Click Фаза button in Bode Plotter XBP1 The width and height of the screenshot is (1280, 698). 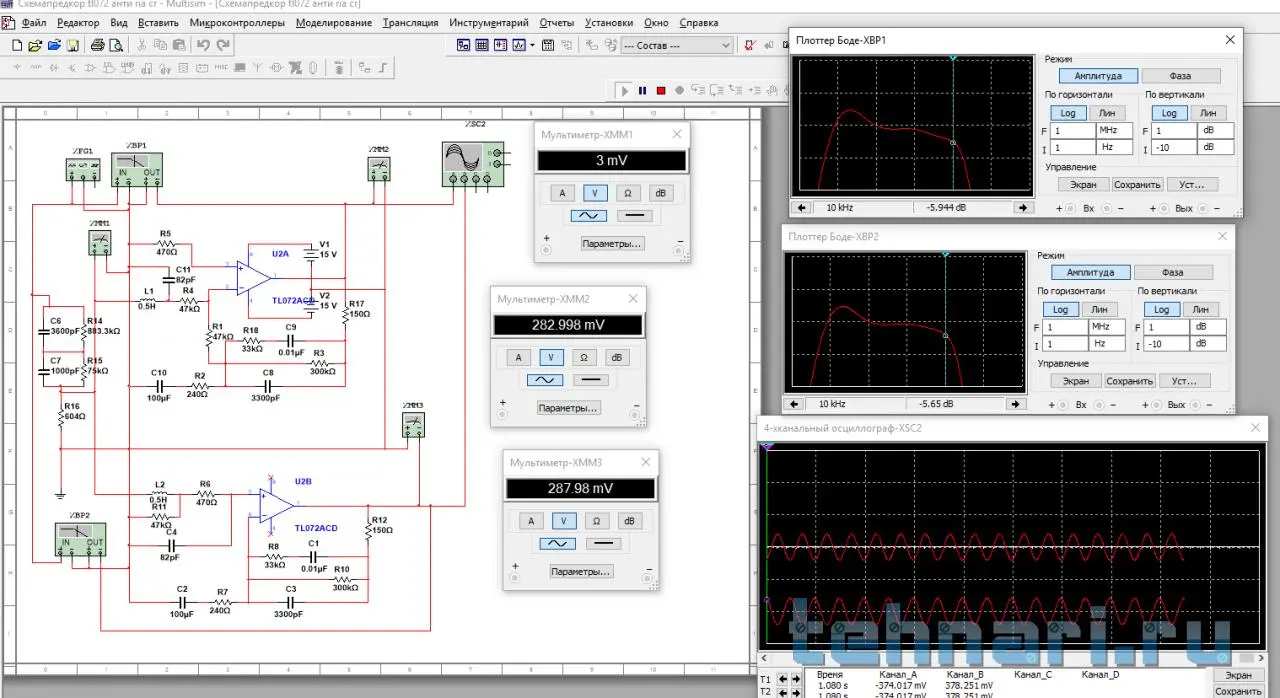[x=1180, y=76]
